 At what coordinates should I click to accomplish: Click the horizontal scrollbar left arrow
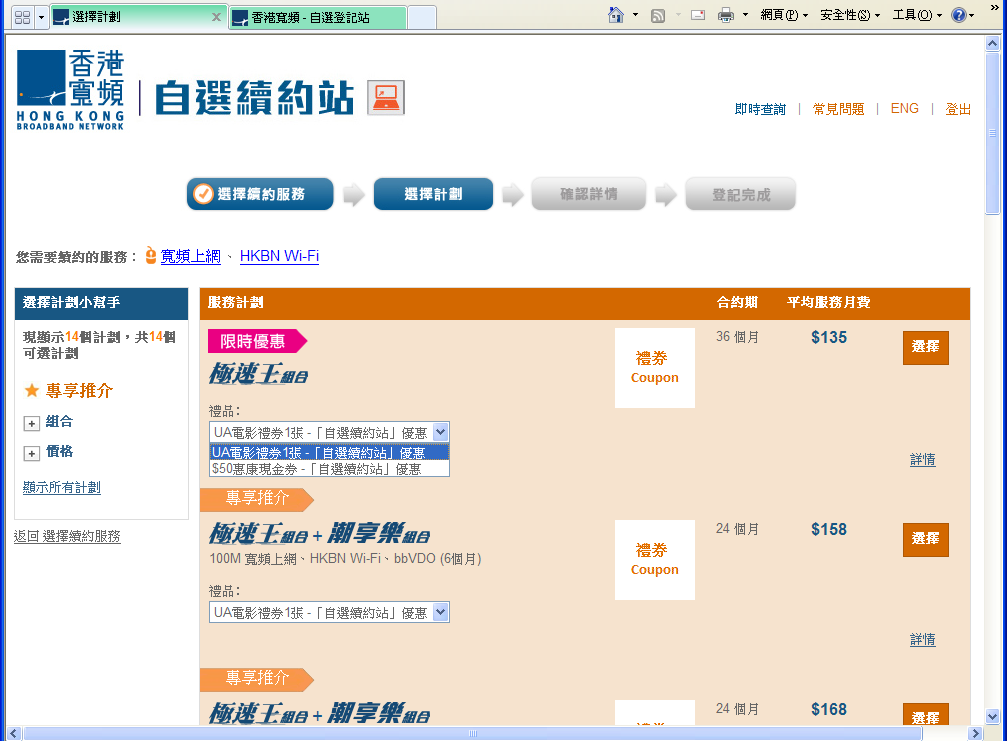[13, 733]
